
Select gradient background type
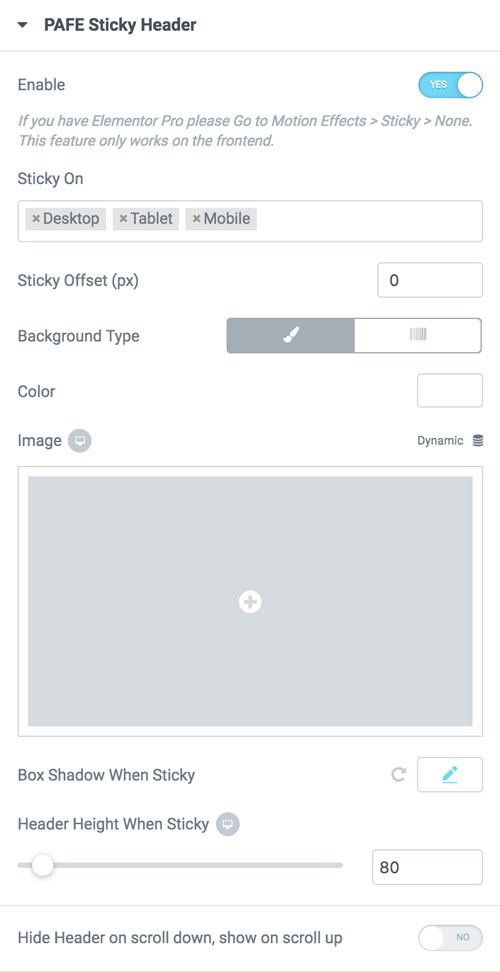[x=418, y=335]
